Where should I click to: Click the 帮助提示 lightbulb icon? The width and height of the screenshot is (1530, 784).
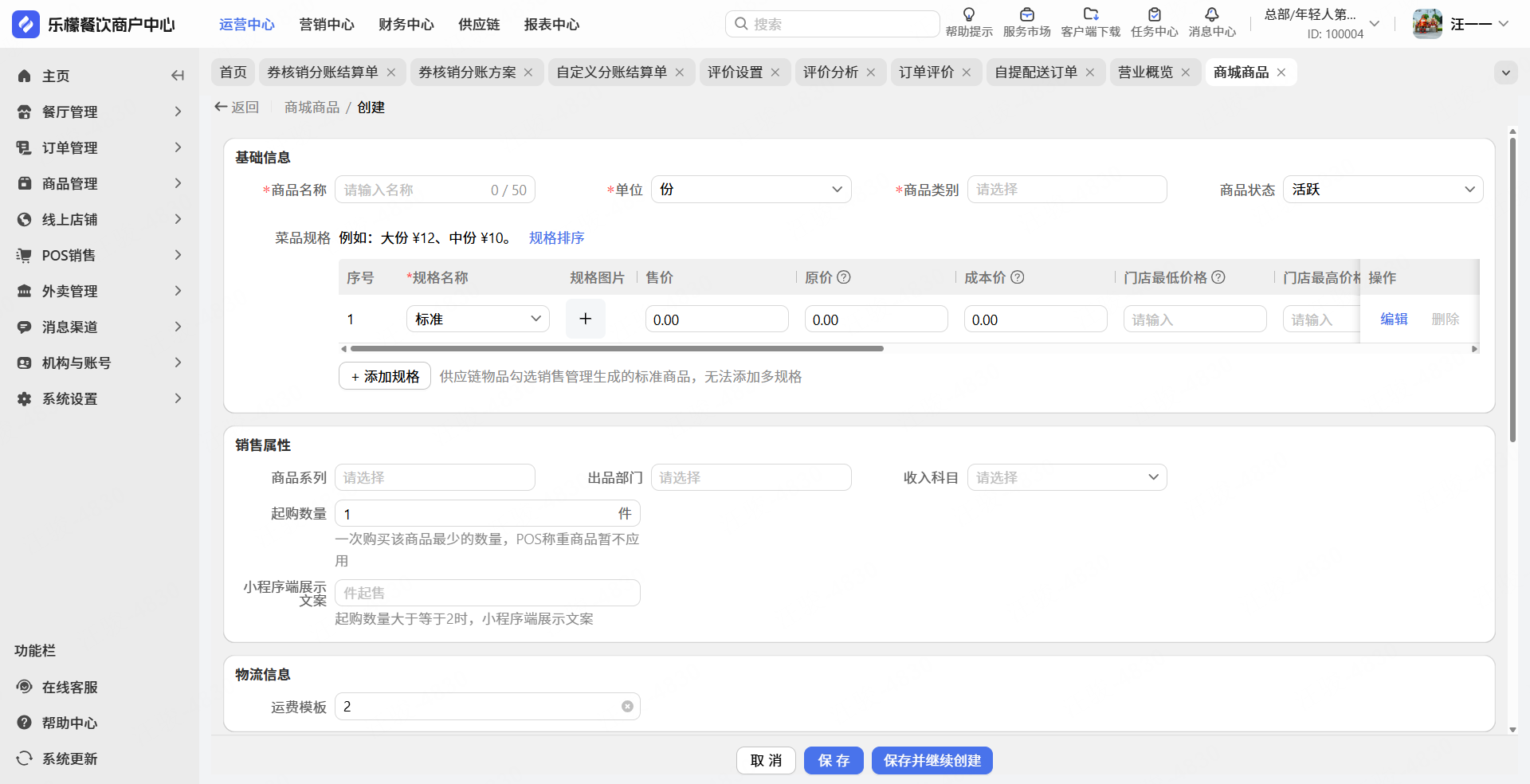coord(969,15)
